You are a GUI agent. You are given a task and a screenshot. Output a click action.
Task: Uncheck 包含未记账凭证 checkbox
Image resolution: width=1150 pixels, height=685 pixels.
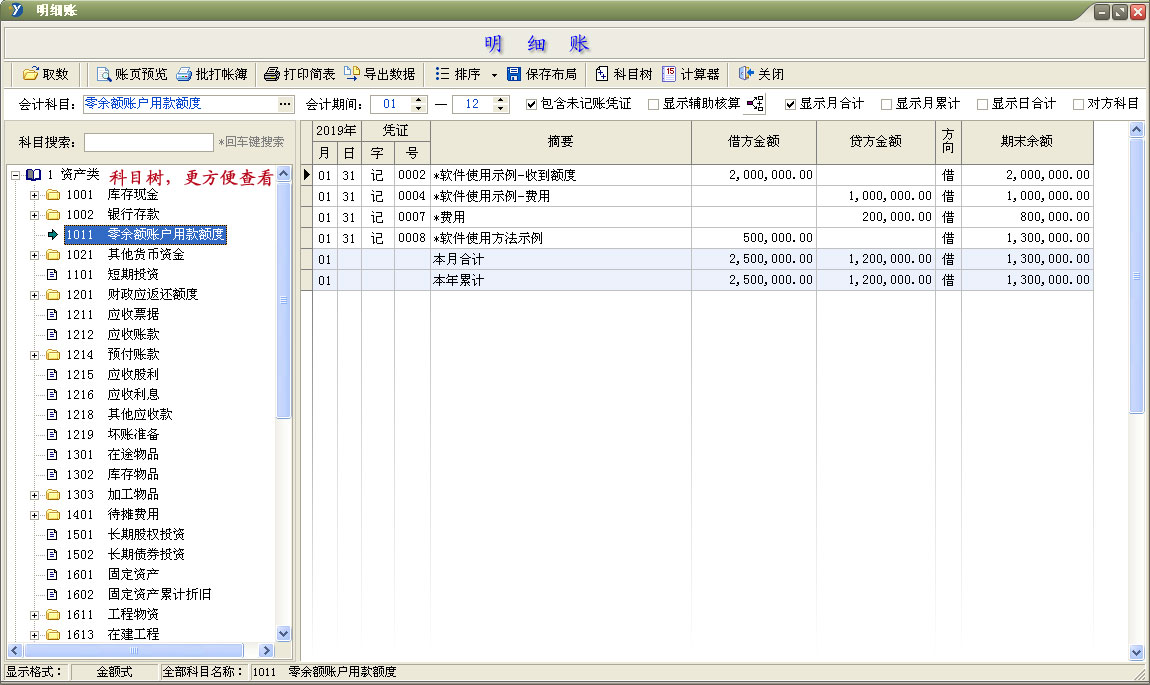[531, 104]
